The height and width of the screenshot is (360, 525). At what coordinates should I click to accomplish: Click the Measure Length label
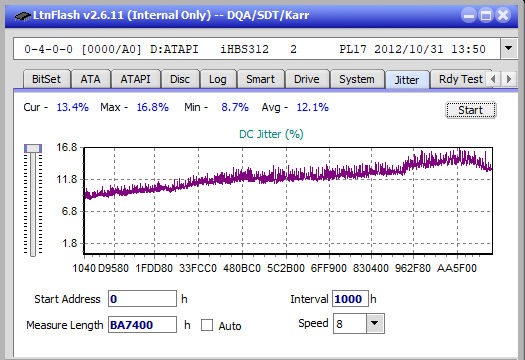pos(65,325)
